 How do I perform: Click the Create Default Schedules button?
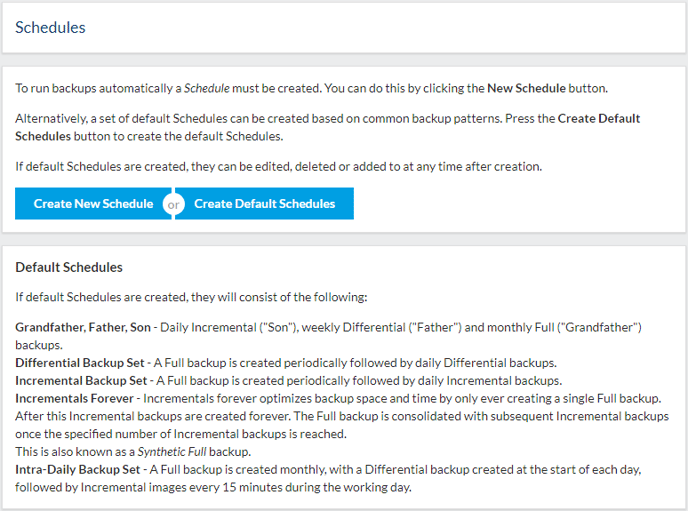tap(265, 204)
